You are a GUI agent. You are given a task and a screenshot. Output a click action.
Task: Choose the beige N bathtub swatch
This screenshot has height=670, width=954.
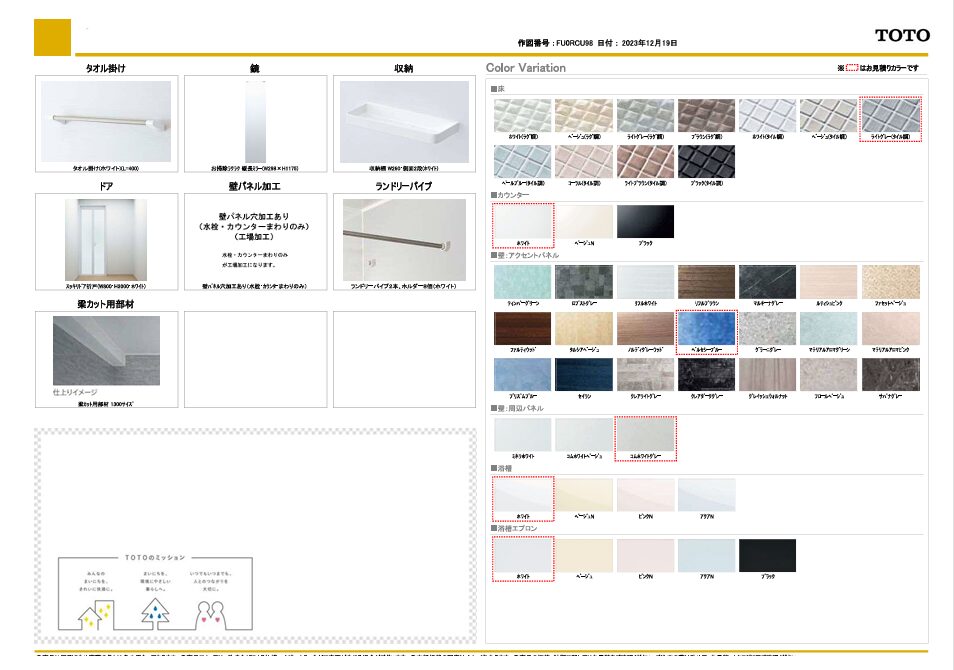point(584,495)
